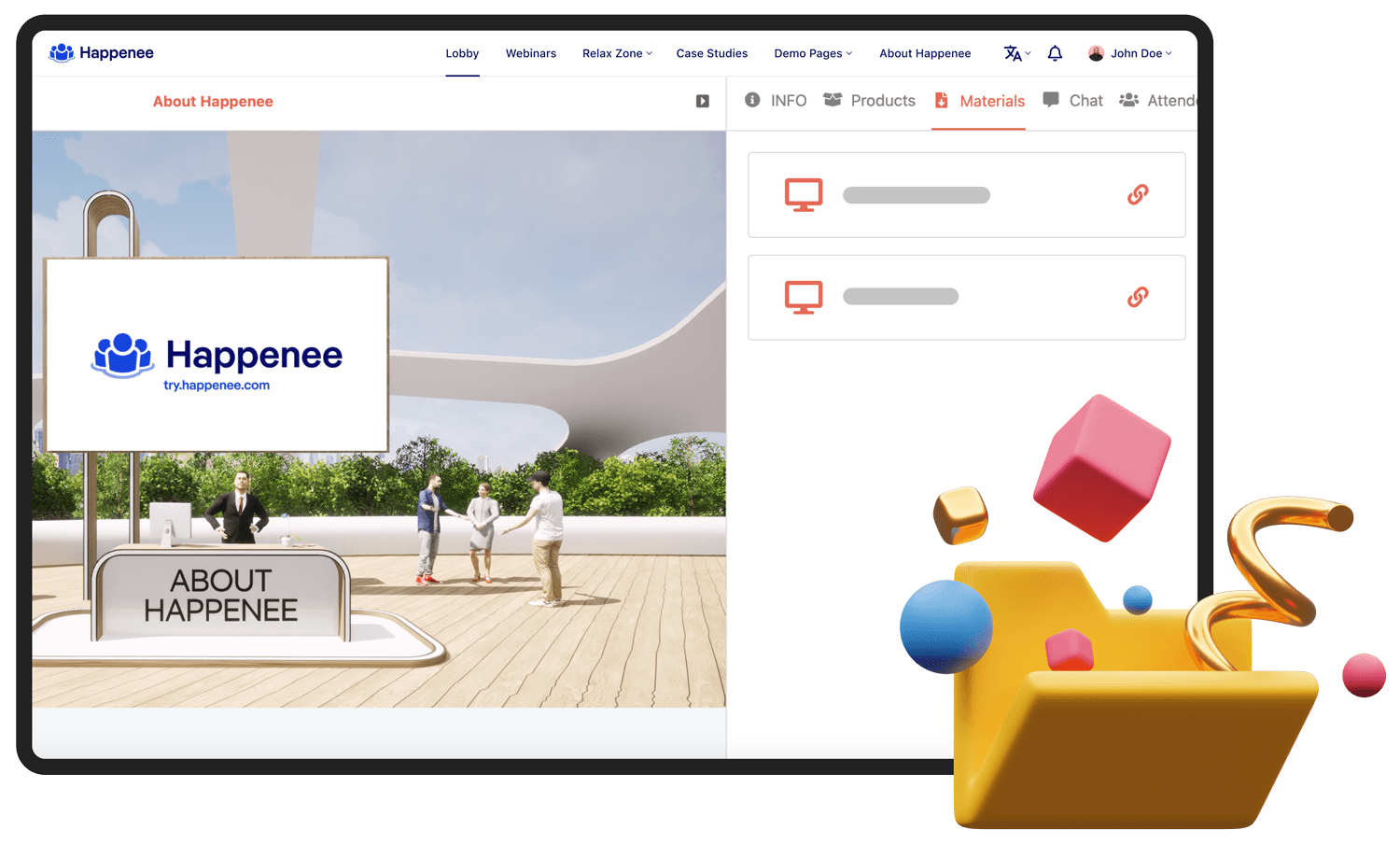Click the play icon beside About Happenee title

703,101
